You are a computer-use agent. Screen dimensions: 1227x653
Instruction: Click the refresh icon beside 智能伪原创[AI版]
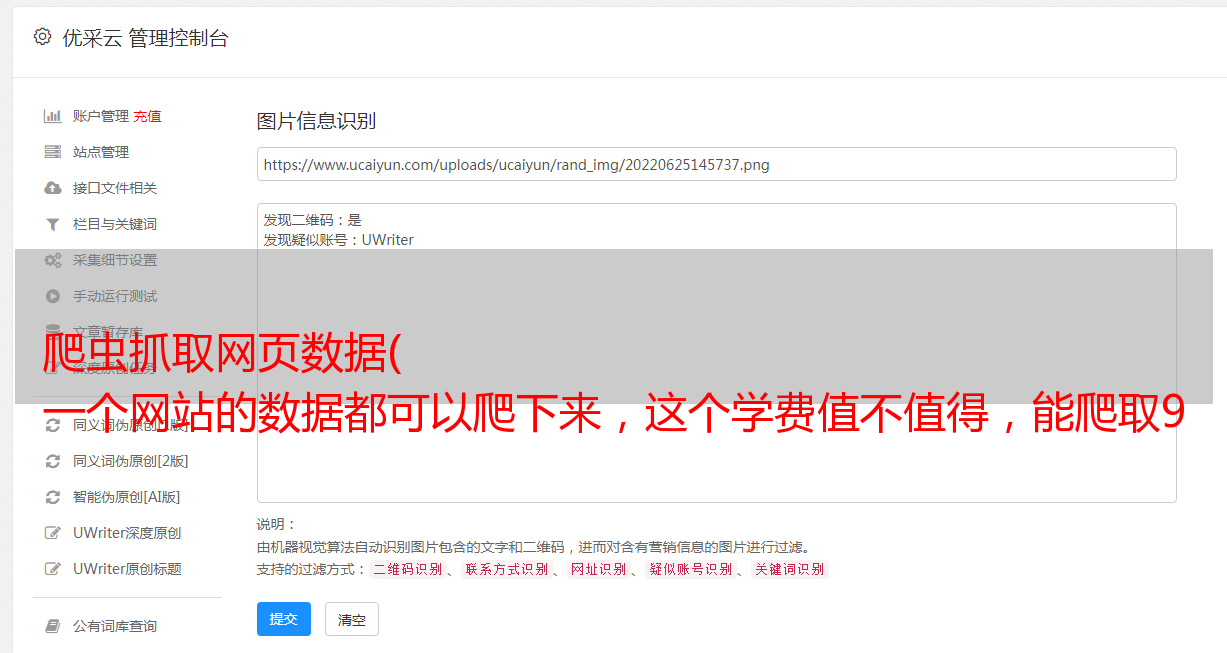53,497
